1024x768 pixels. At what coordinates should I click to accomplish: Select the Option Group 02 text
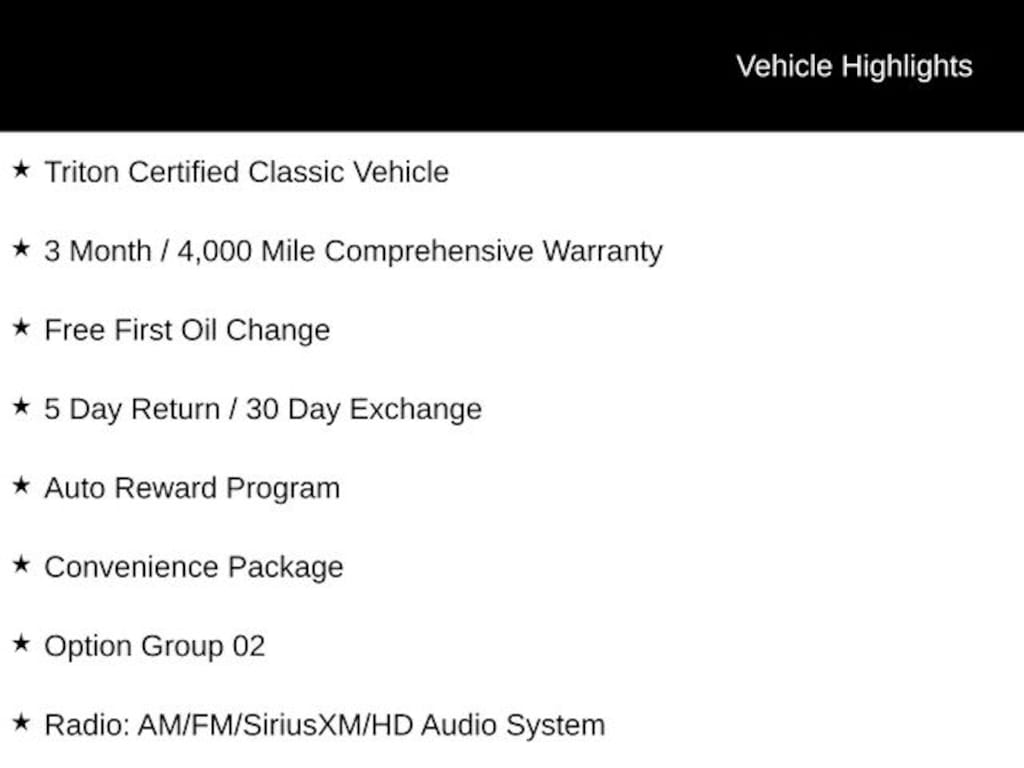pos(155,646)
